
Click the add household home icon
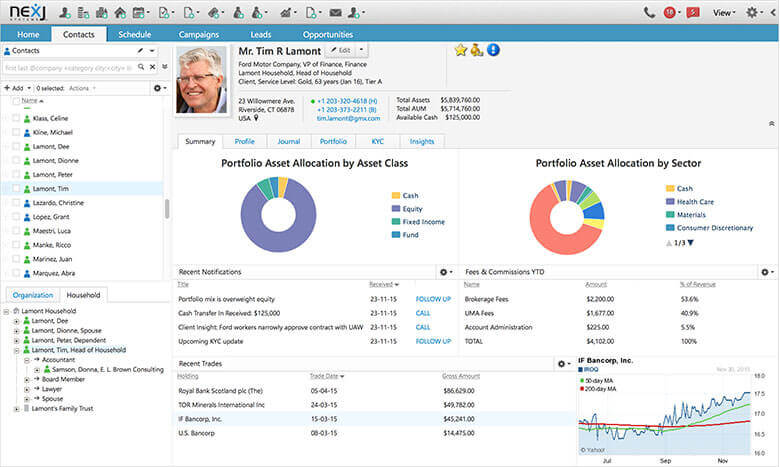[120, 12]
